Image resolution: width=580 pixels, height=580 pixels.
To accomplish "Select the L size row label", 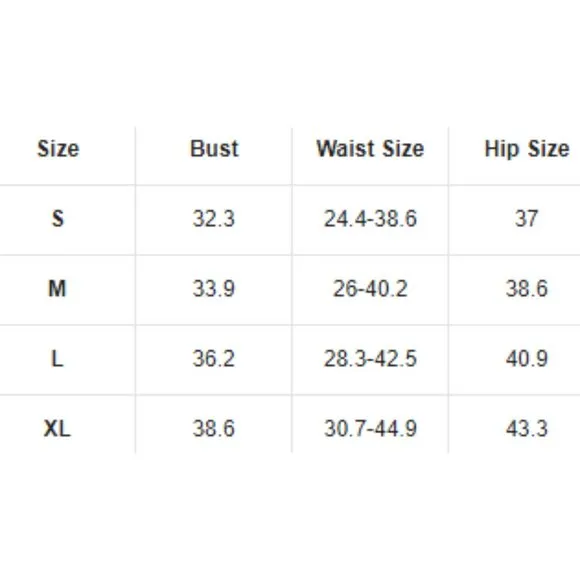I will 57,359.
